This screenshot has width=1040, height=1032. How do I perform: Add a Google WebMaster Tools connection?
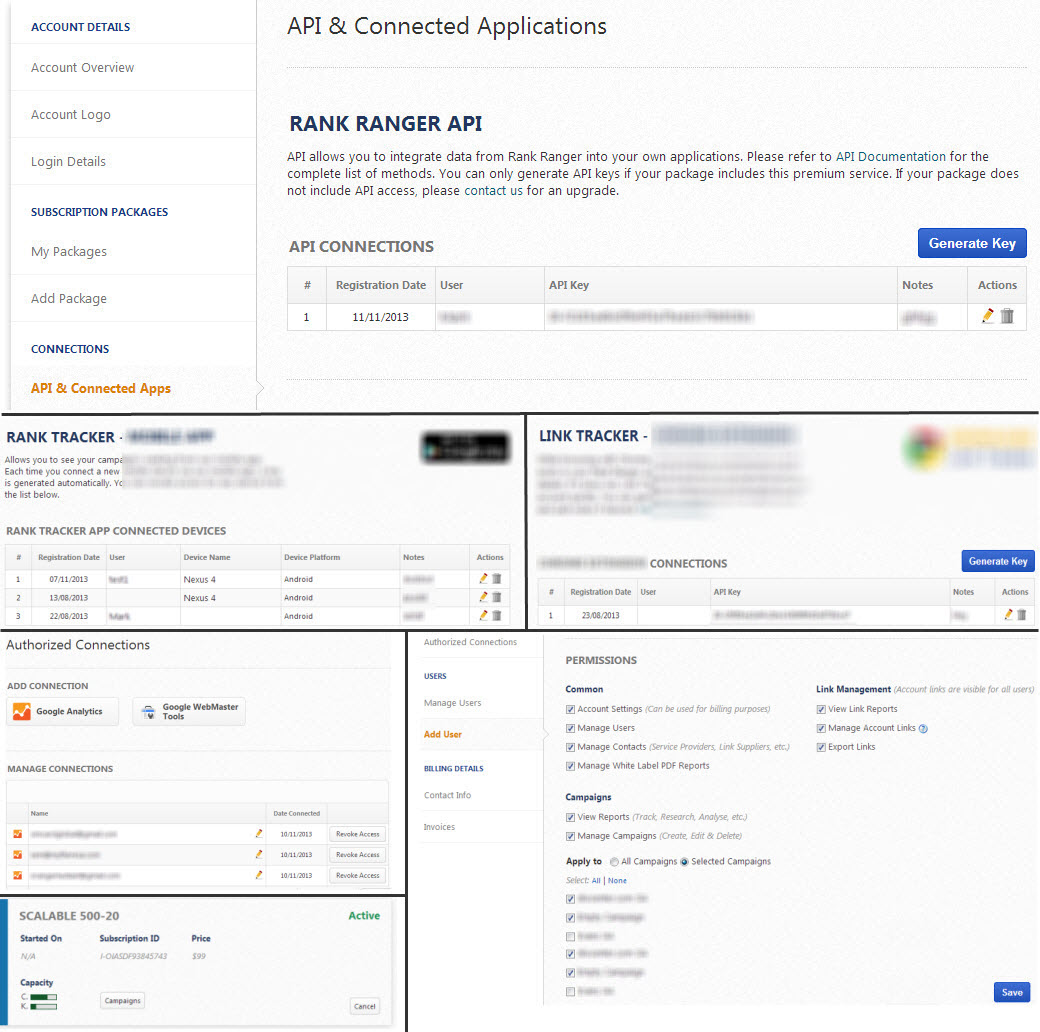189,712
